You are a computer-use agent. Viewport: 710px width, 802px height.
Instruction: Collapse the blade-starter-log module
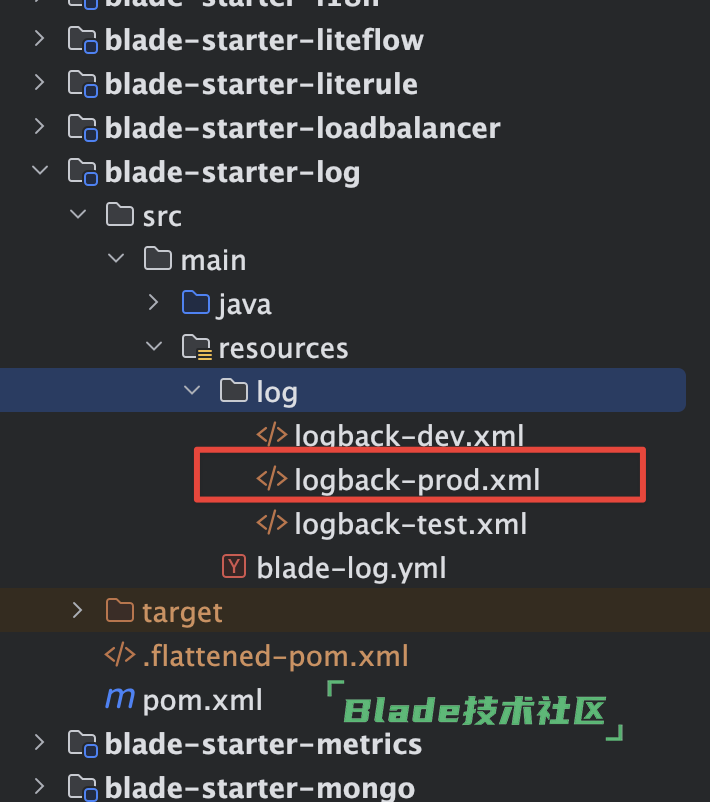[x=40, y=172]
